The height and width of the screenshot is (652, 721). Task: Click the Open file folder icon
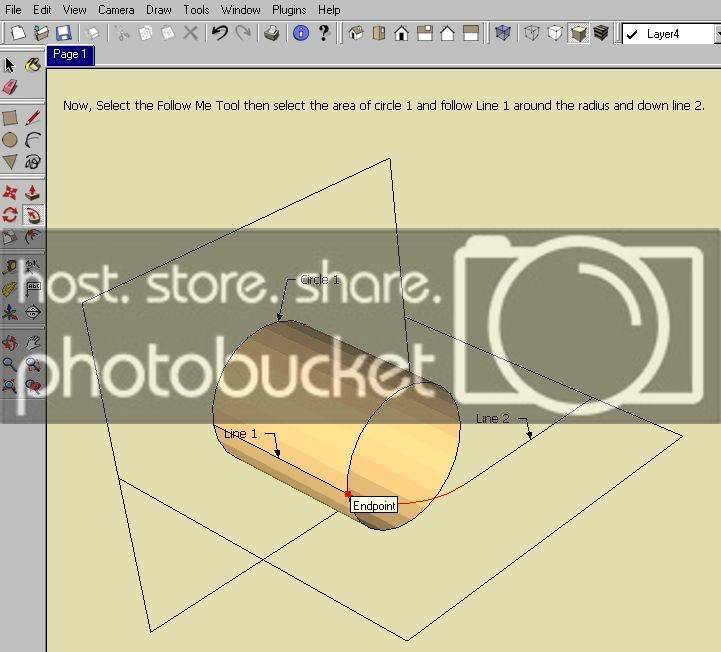click(x=40, y=33)
